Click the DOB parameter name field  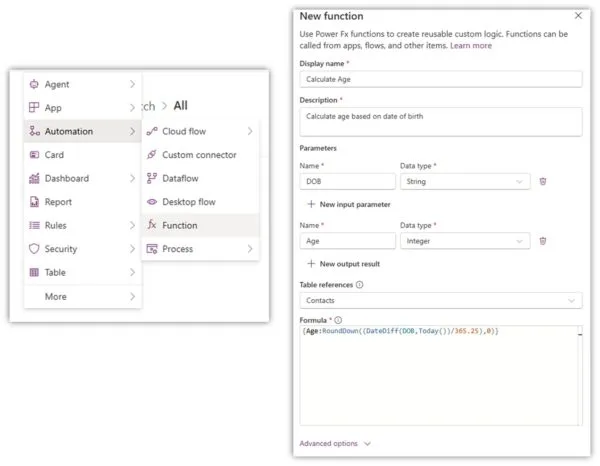point(347,181)
